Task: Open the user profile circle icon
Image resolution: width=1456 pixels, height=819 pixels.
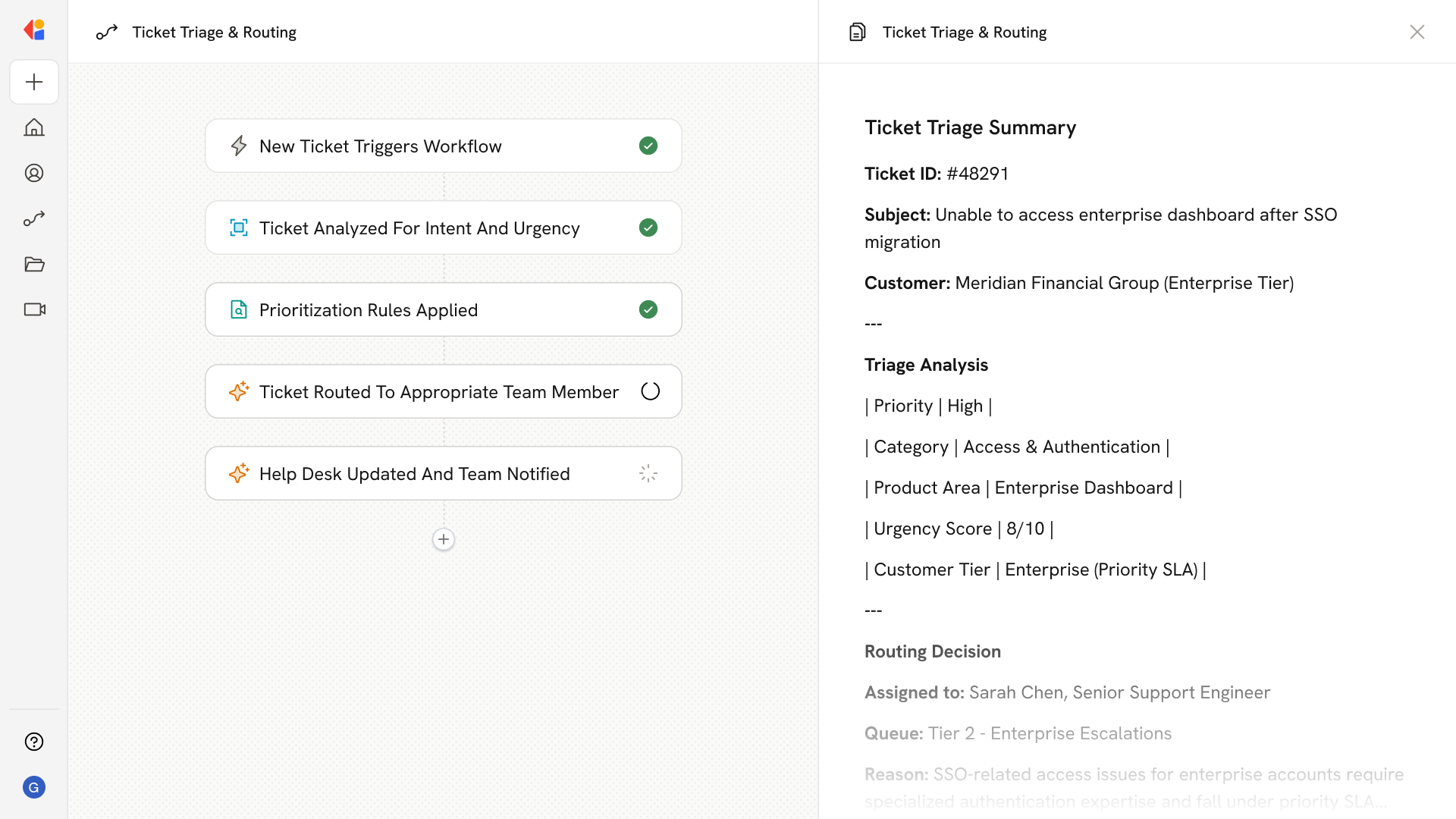Action: tap(34, 173)
